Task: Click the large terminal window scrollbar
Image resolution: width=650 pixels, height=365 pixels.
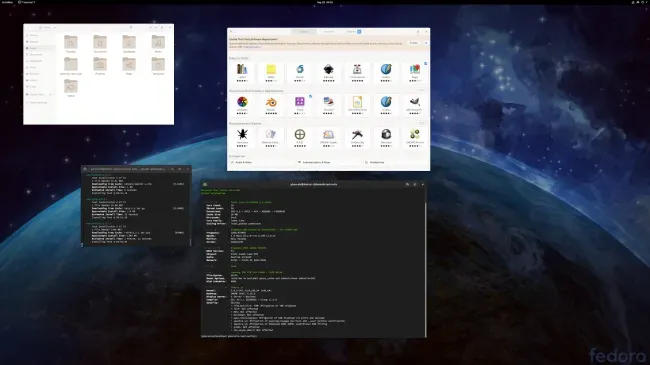Action: (x=425, y=265)
